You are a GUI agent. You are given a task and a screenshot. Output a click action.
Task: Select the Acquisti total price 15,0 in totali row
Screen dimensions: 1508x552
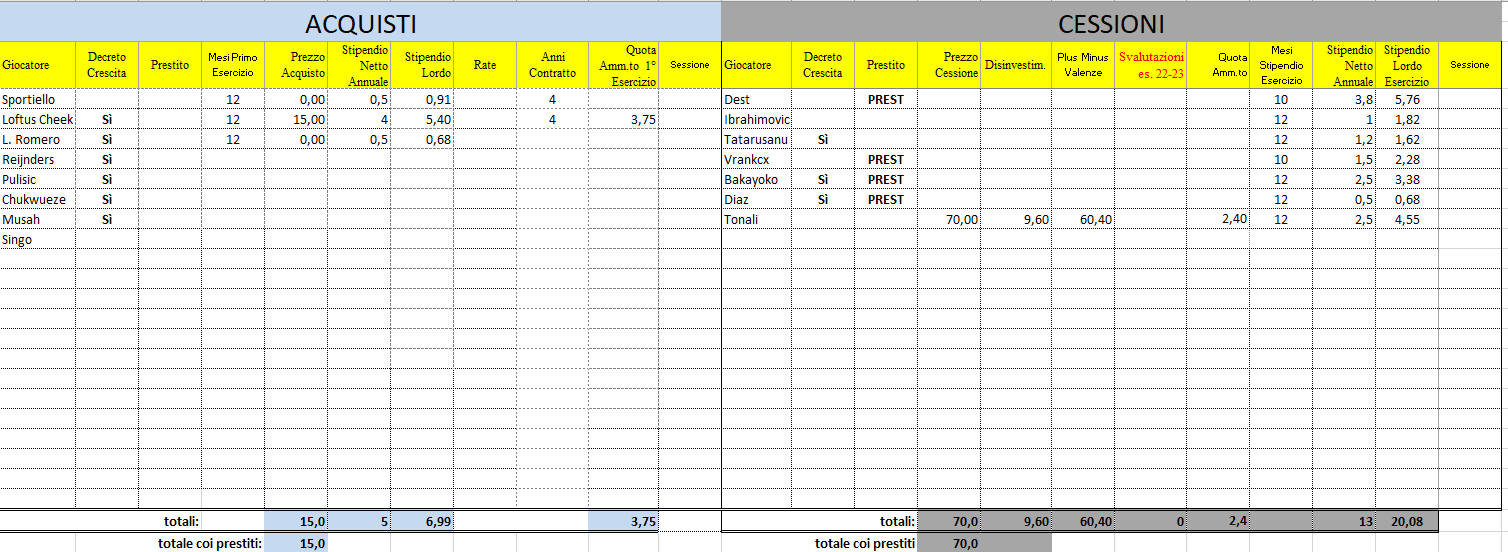[x=296, y=521]
